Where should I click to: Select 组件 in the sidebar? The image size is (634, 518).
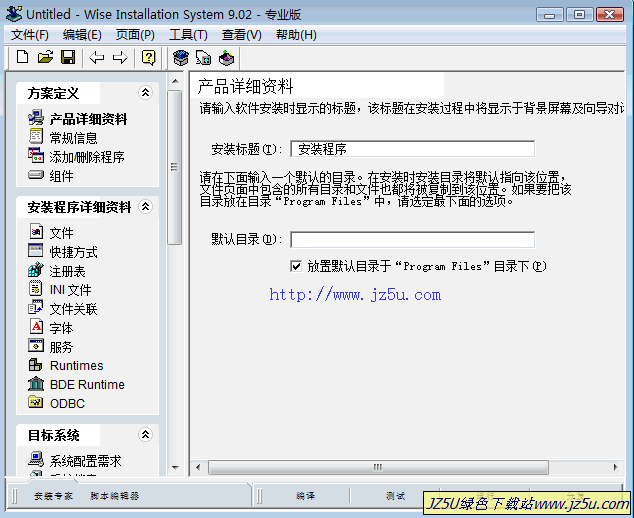(x=61, y=176)
